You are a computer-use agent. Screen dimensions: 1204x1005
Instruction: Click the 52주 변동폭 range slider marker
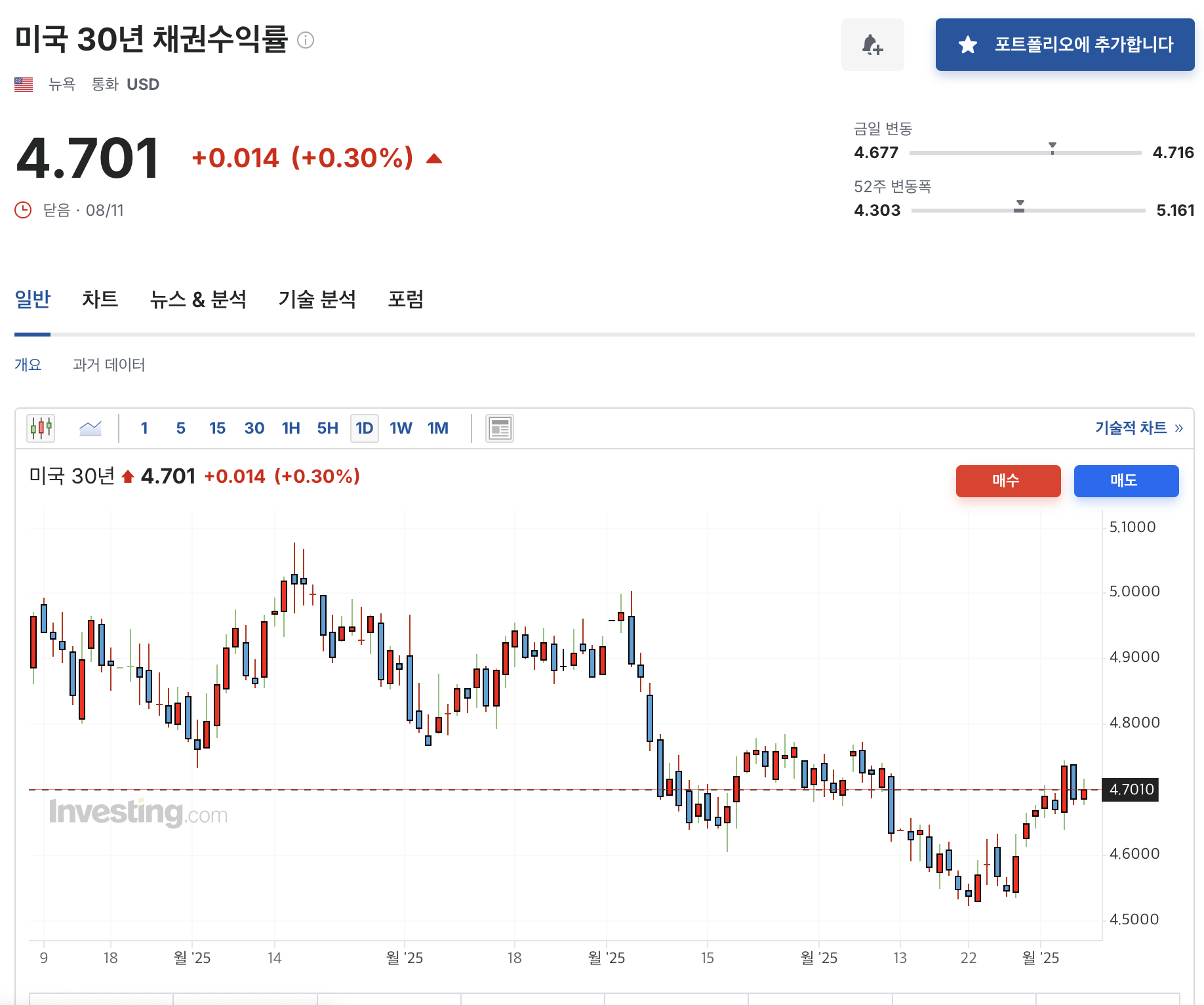tap(1020, 207)
